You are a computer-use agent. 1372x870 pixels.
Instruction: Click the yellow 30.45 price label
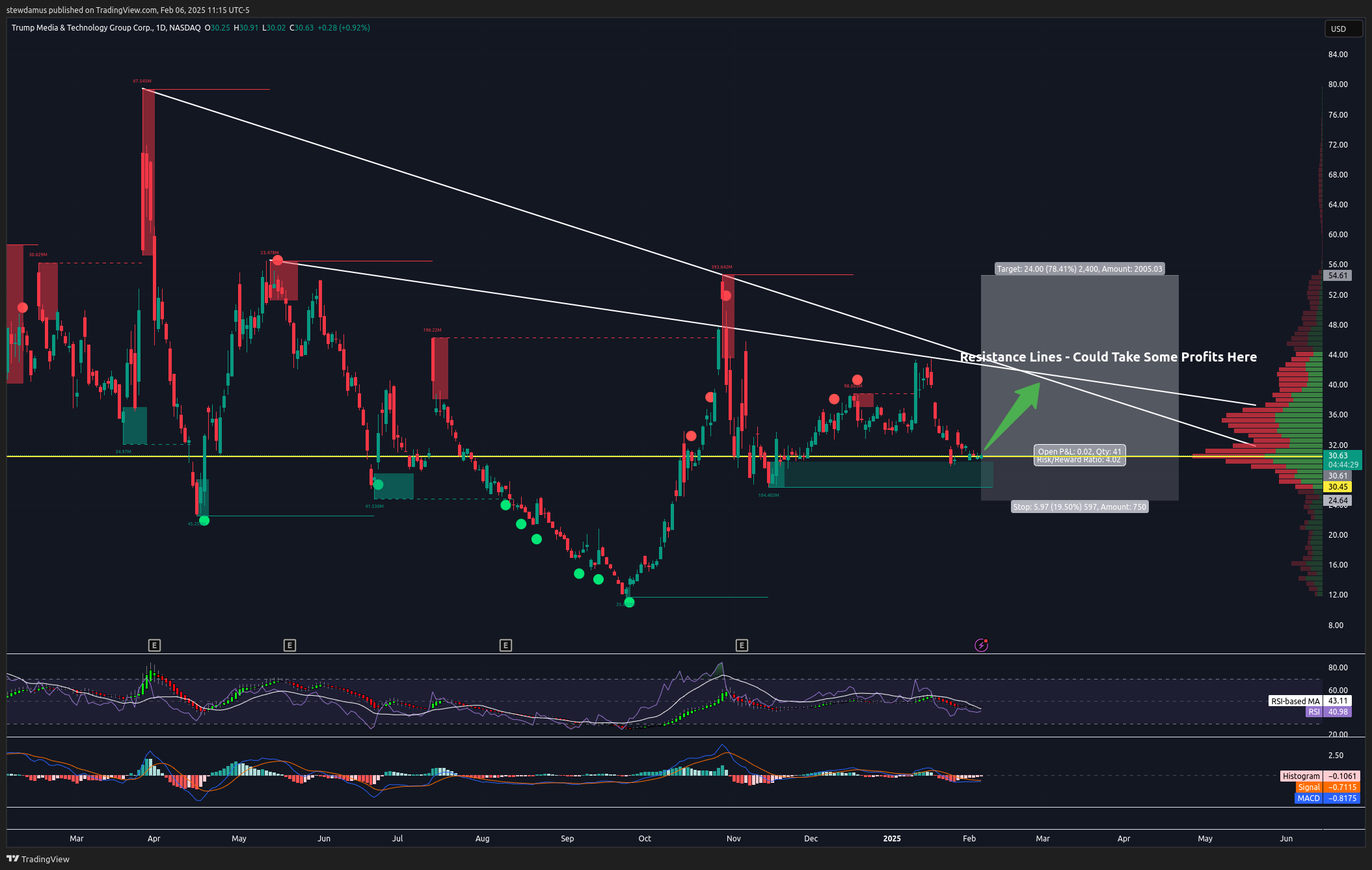click(1338, 486)
